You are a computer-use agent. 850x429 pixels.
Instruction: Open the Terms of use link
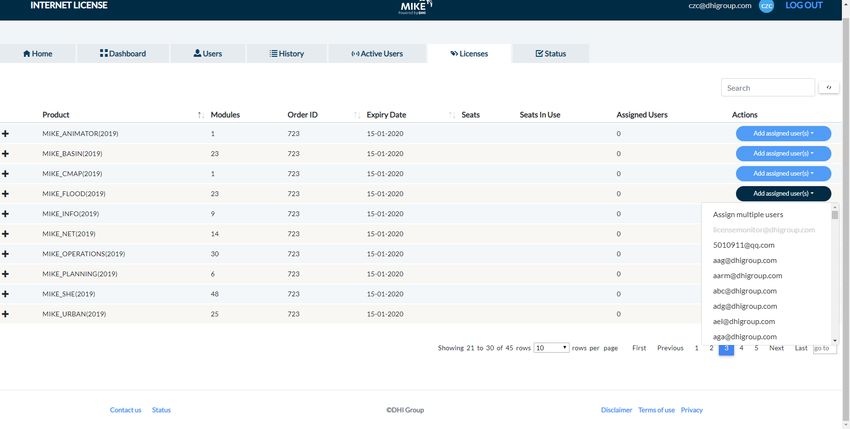click(656, 410)
